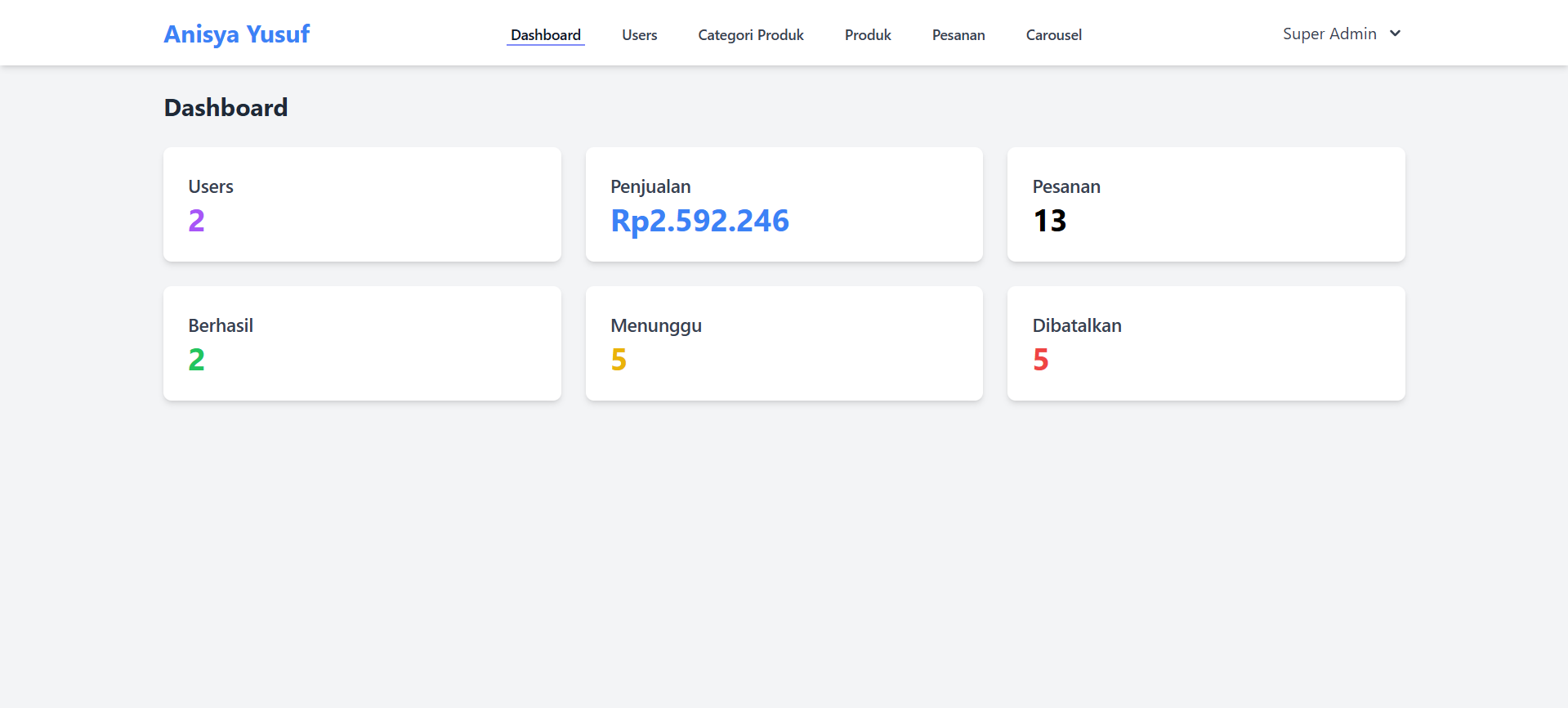Select the Menunggu card label

click(655, 325)
